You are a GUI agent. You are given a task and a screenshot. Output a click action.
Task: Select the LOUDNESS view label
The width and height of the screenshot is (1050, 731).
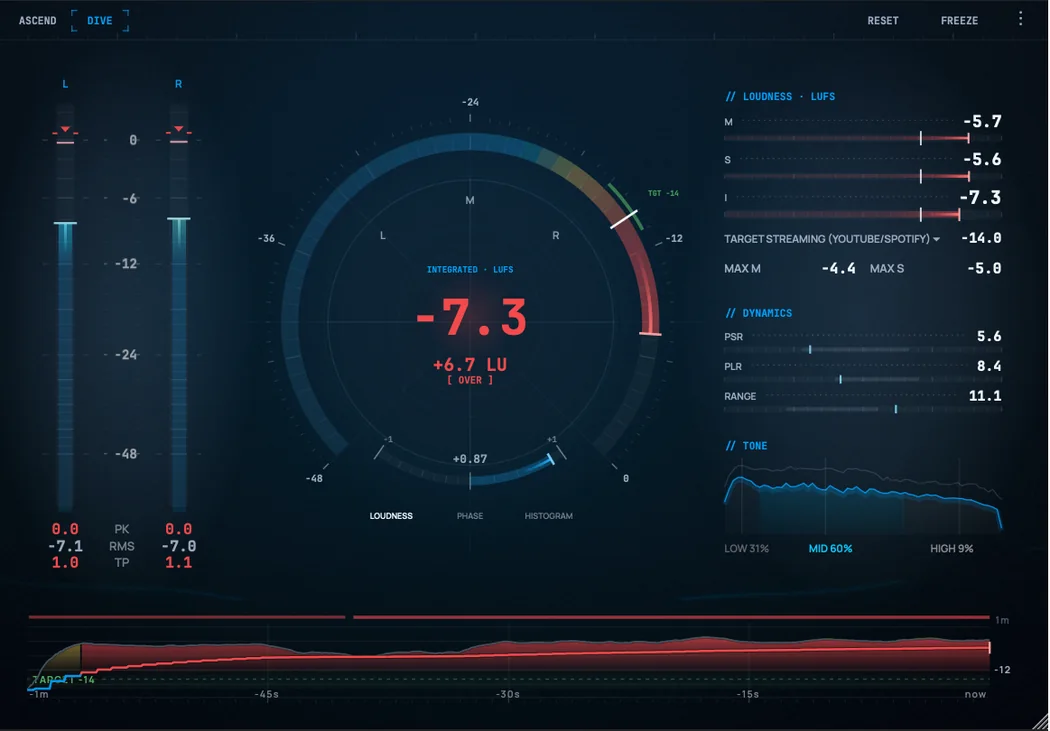click(391, 516)
